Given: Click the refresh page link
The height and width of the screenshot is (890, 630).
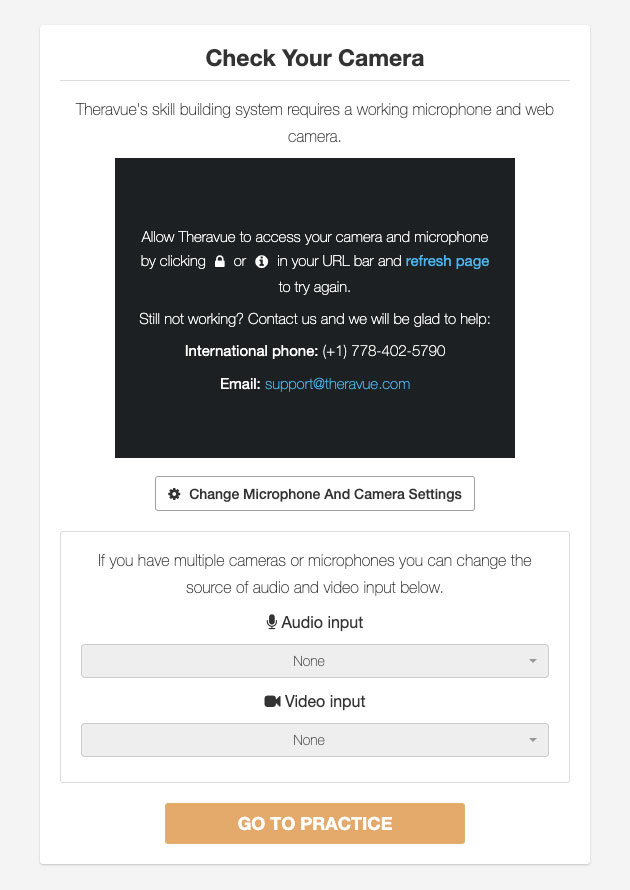Looking at the screenshot, I should tap(447, 261).
